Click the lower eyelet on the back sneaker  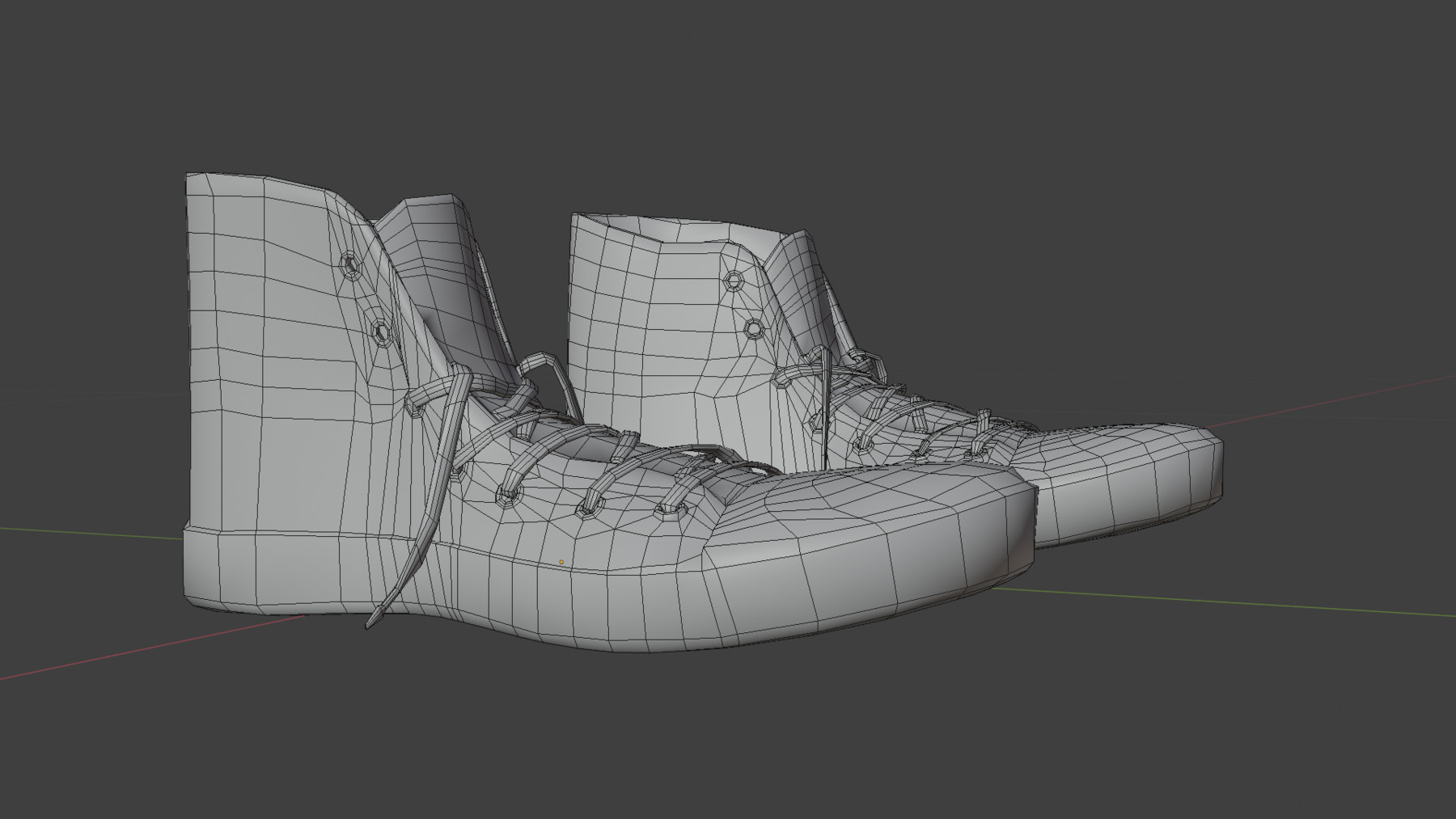(x=755, y=327)
